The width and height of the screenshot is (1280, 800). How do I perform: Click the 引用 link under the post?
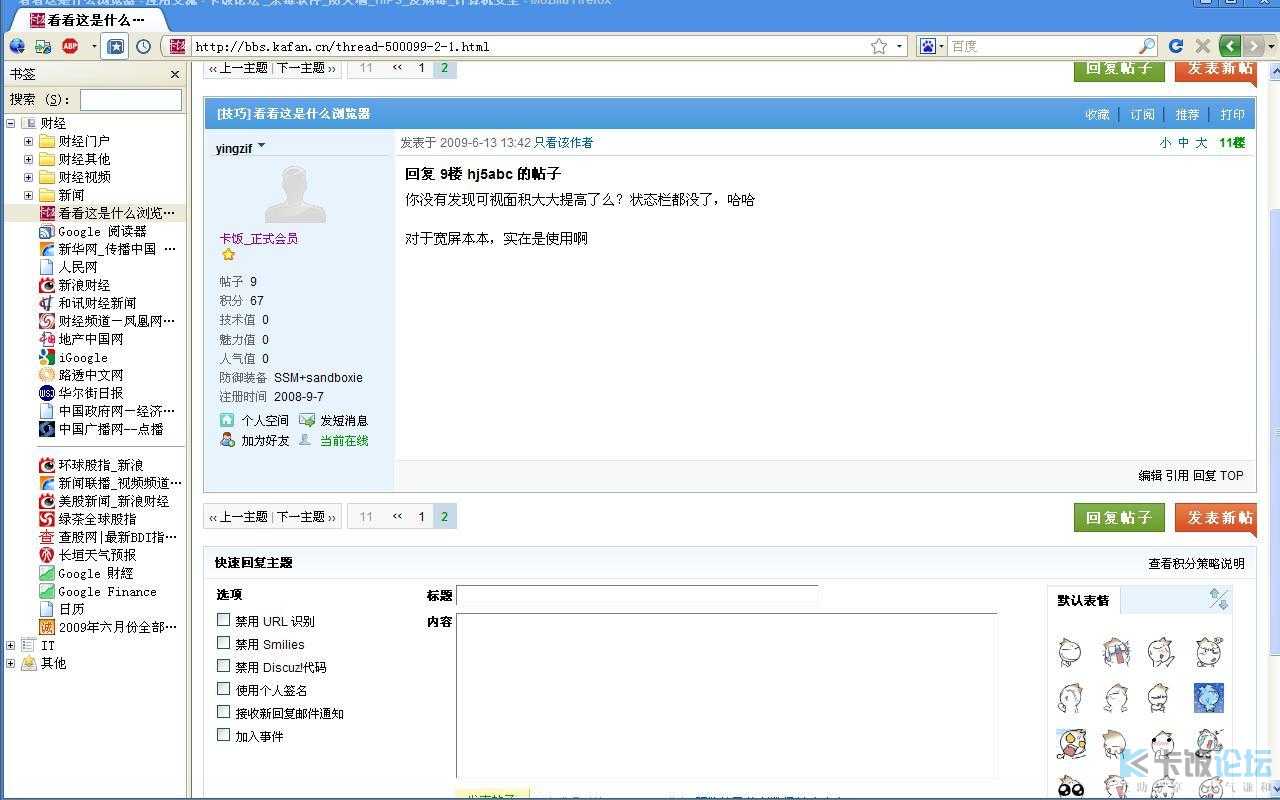point(1177,476)
